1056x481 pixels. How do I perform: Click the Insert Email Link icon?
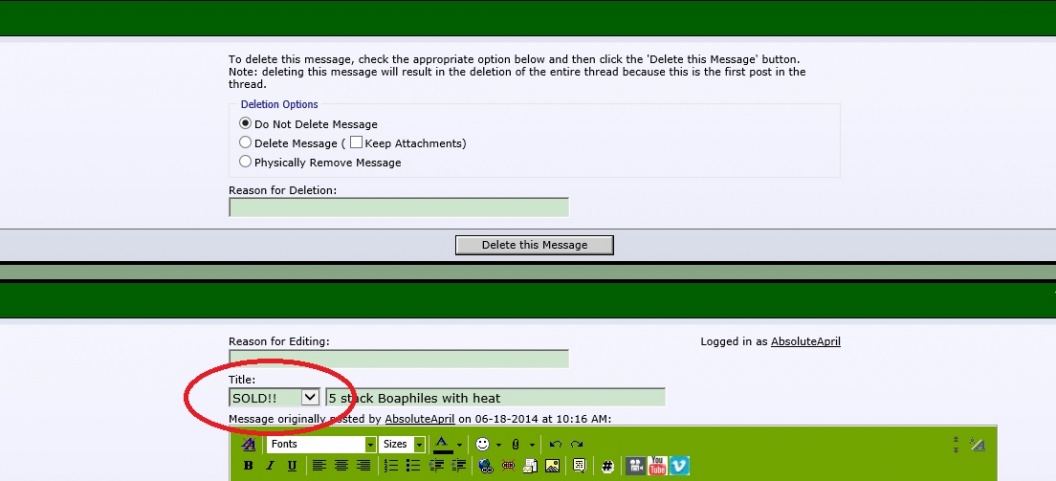[531, 466]
